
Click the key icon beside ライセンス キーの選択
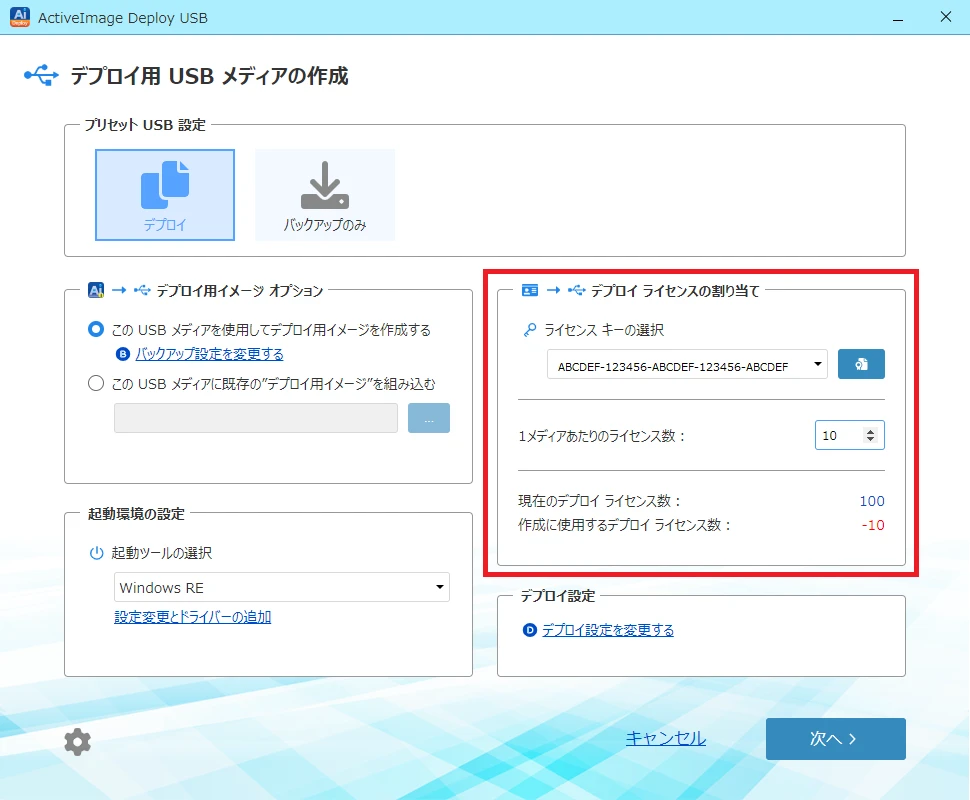[530, 330]
